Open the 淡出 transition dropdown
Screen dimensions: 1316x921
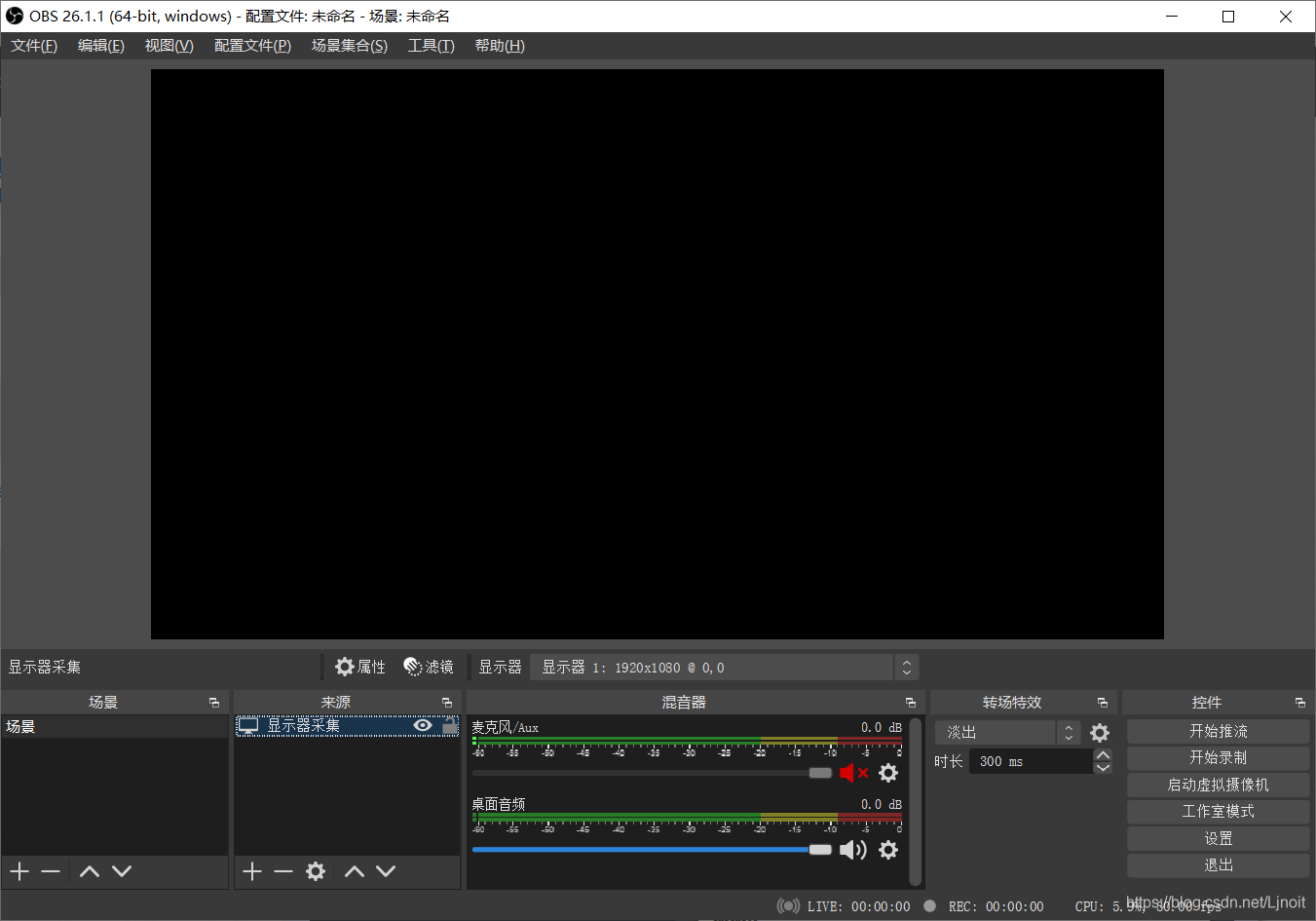point(1007,733)
